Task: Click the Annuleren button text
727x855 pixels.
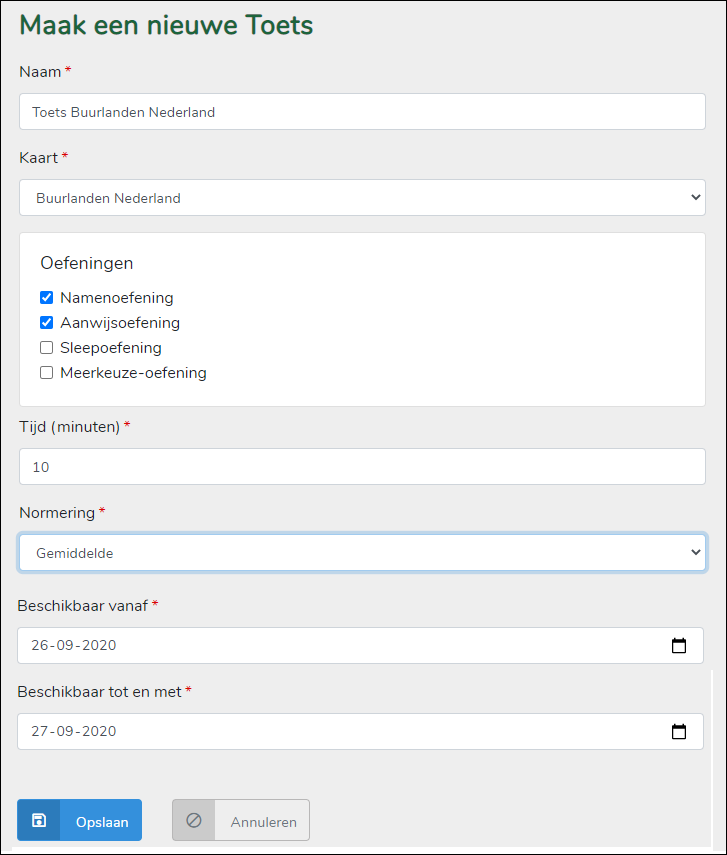Action: [263, 822]
